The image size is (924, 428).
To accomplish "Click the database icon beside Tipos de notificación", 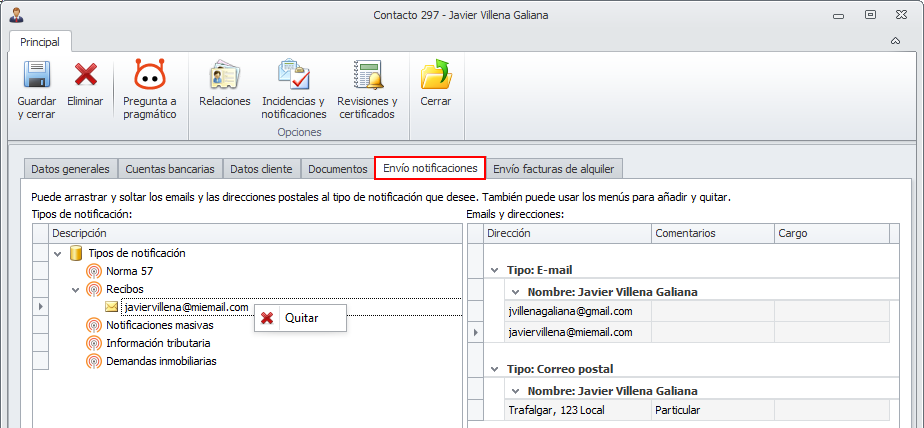I will click(75, 253).
